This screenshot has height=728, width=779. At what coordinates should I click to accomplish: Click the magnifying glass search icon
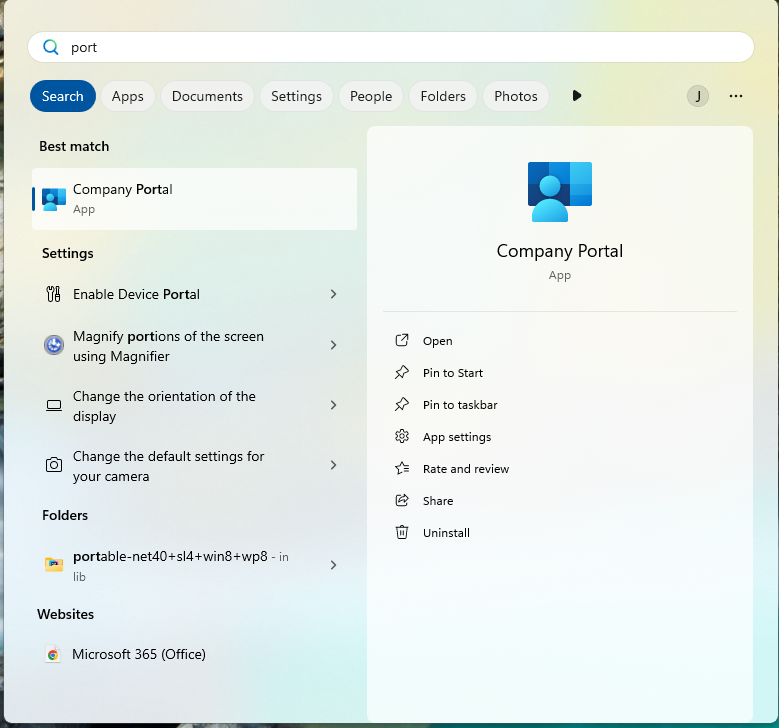(51, 47)
